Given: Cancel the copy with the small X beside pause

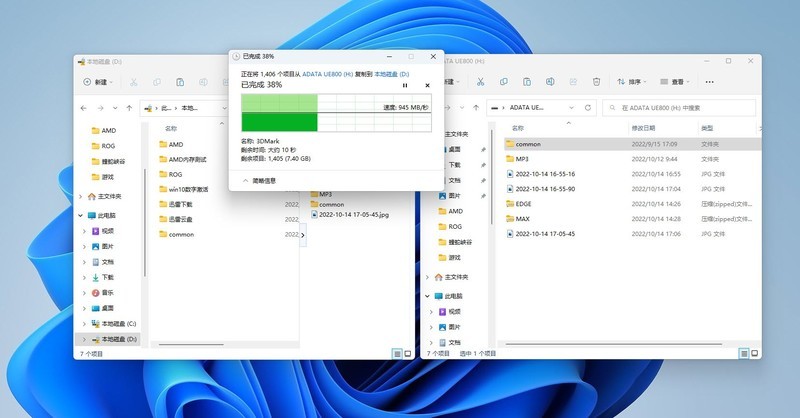Looking at the screenshot, I should (x=428, y=85).
